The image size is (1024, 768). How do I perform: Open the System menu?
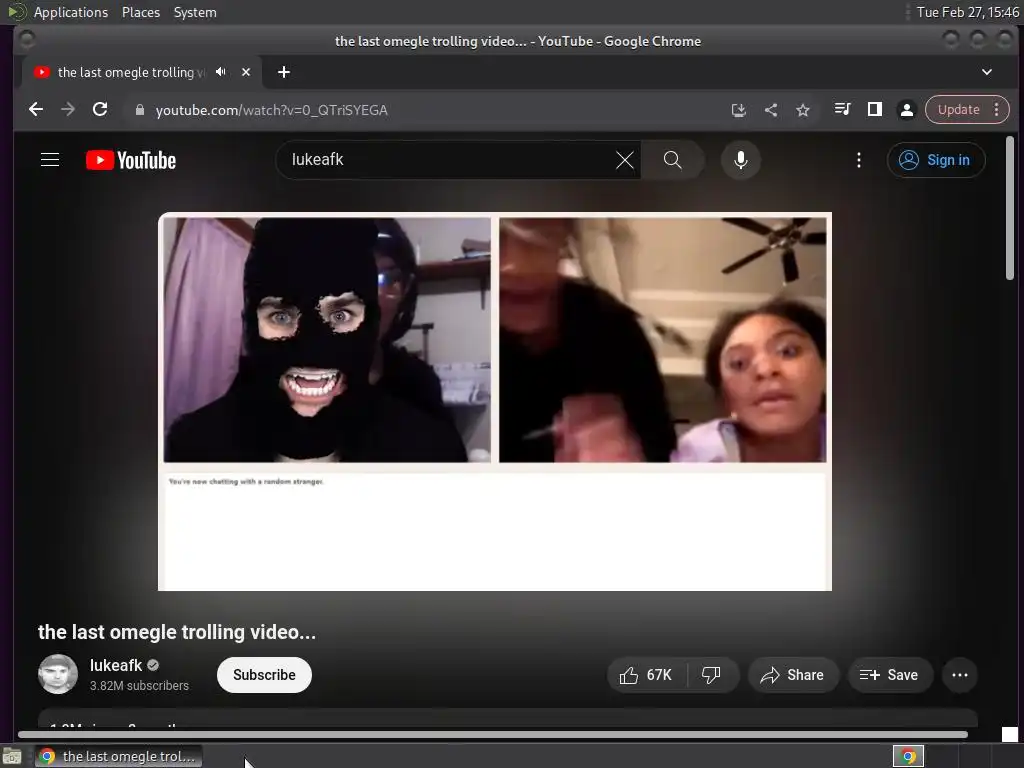coord(195,12)
